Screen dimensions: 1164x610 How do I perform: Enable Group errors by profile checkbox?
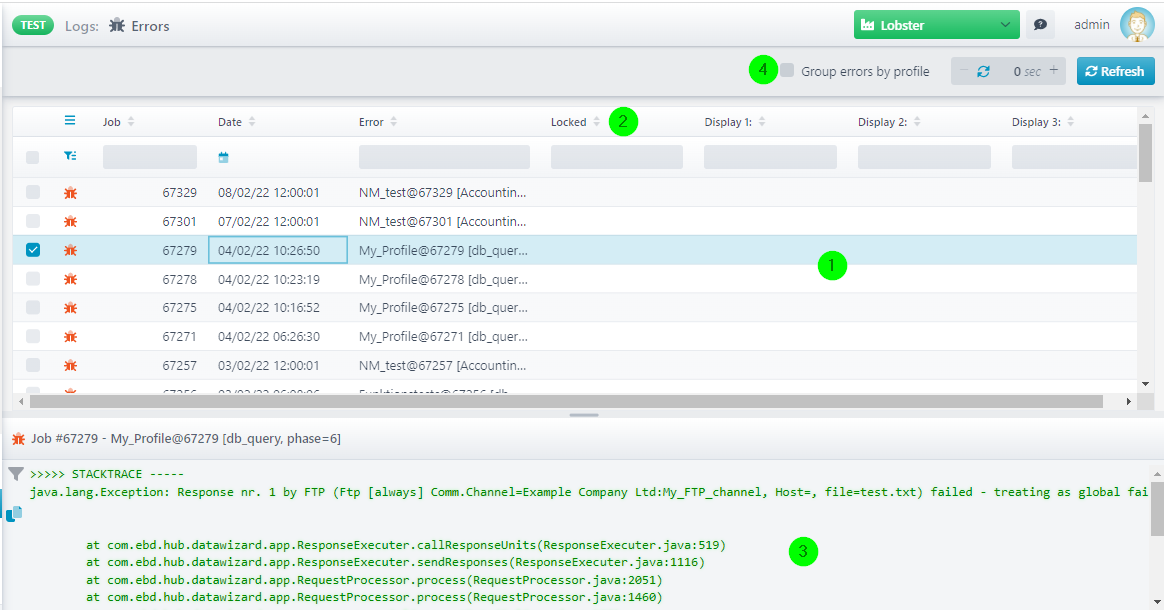[788, 70]
